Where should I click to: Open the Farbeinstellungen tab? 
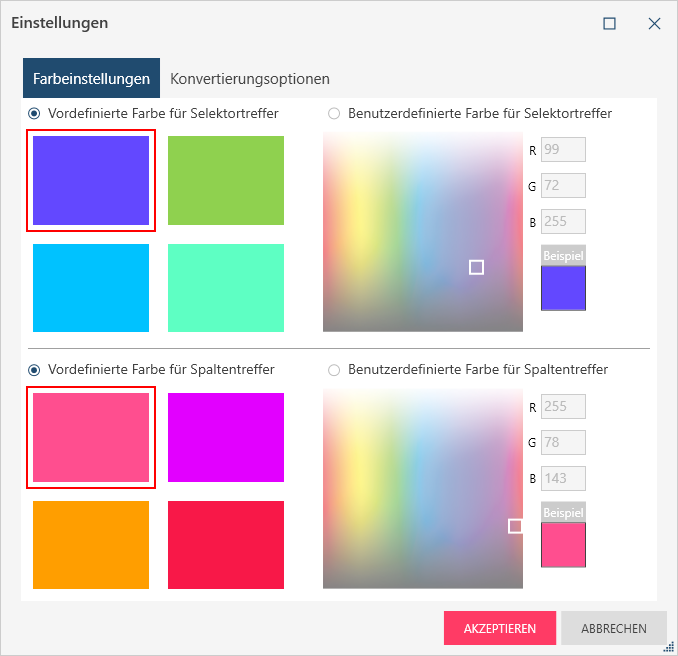pyautogui.click(x=91, y=78)
